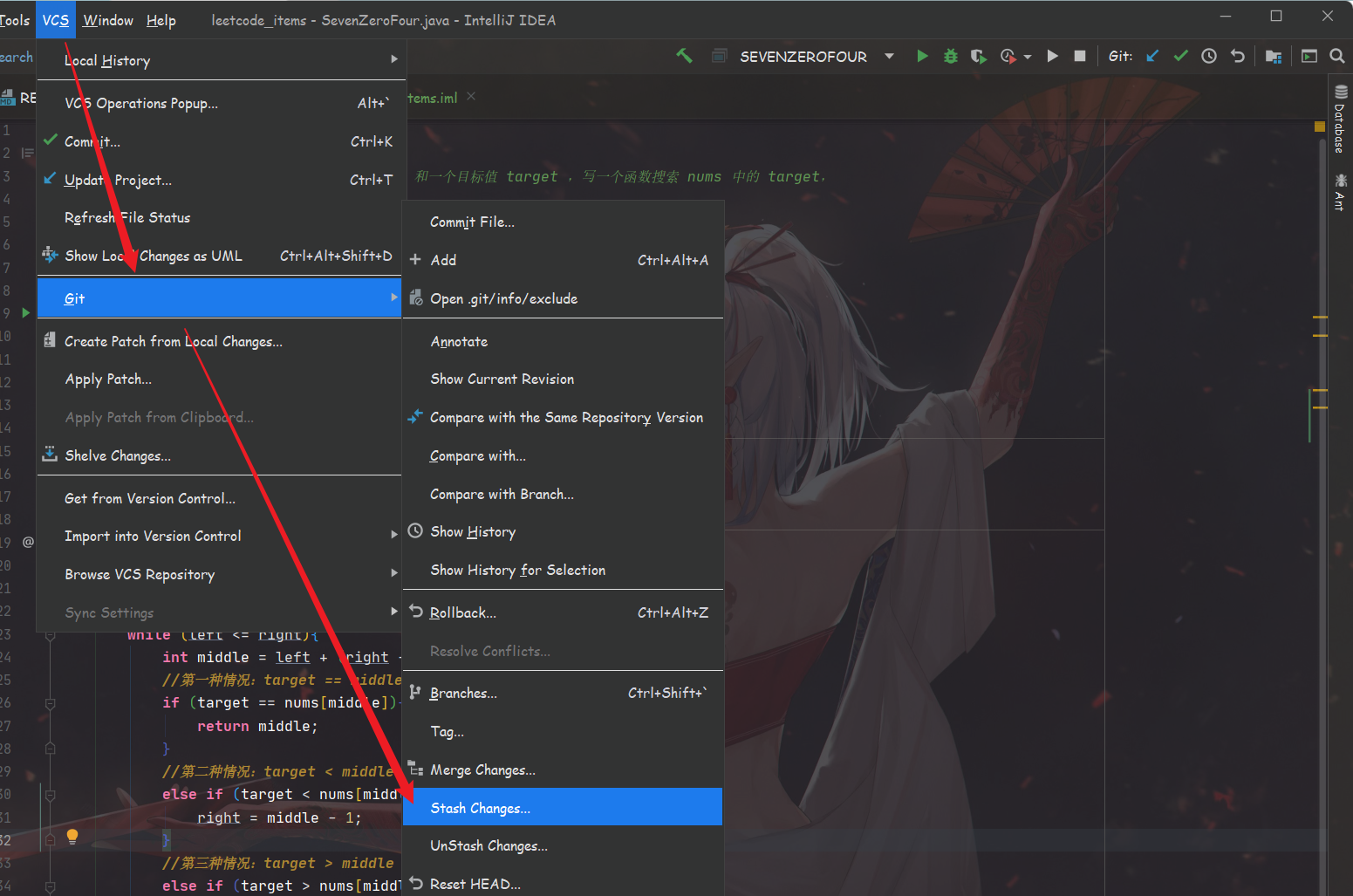Open the Help menu
1353x896 pixels.
pyautogui.click(x=161, y=20)
